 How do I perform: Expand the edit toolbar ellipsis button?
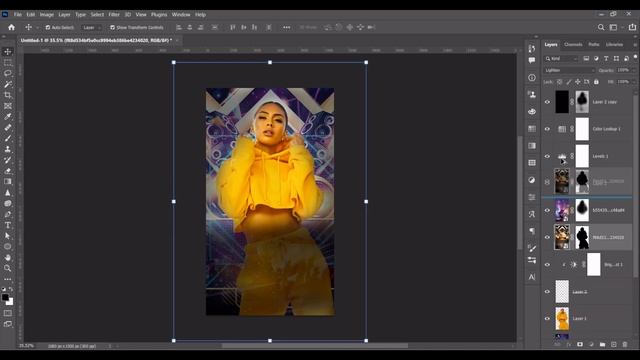tap(8, 280)
